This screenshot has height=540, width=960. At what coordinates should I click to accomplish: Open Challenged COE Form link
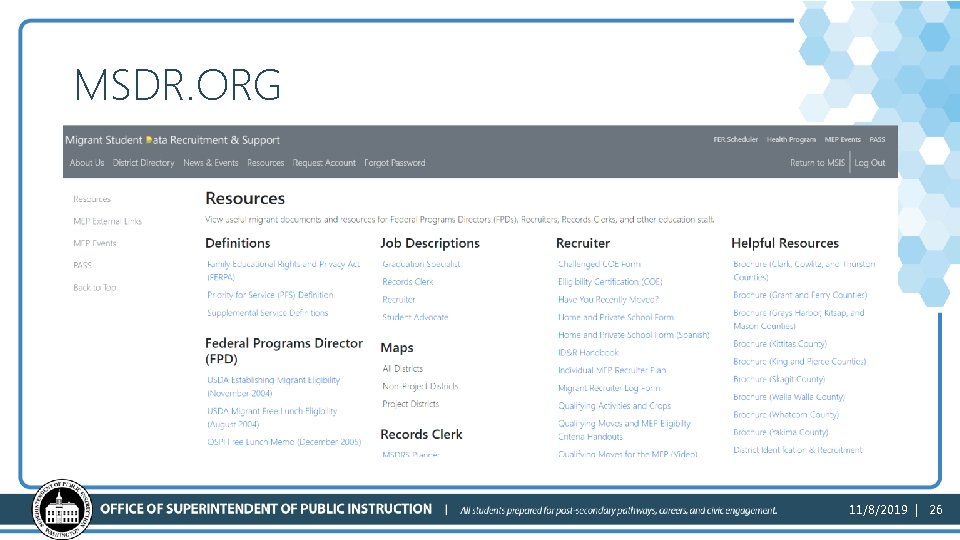[x=599, y=264]
